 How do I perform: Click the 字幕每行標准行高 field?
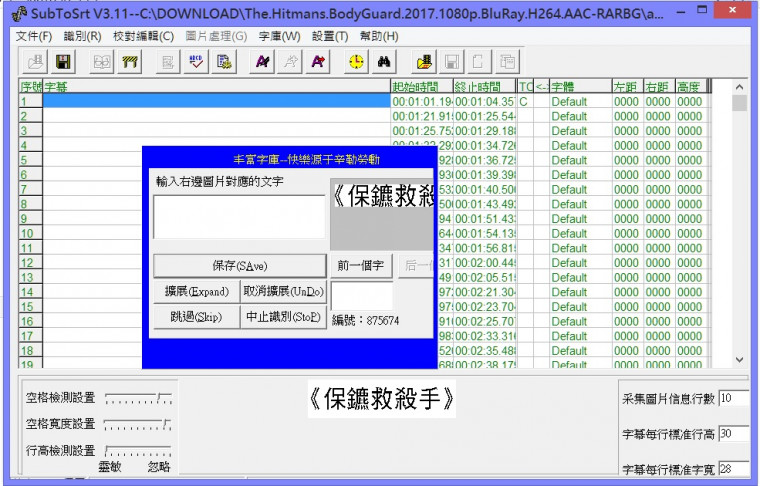[733, 434]
